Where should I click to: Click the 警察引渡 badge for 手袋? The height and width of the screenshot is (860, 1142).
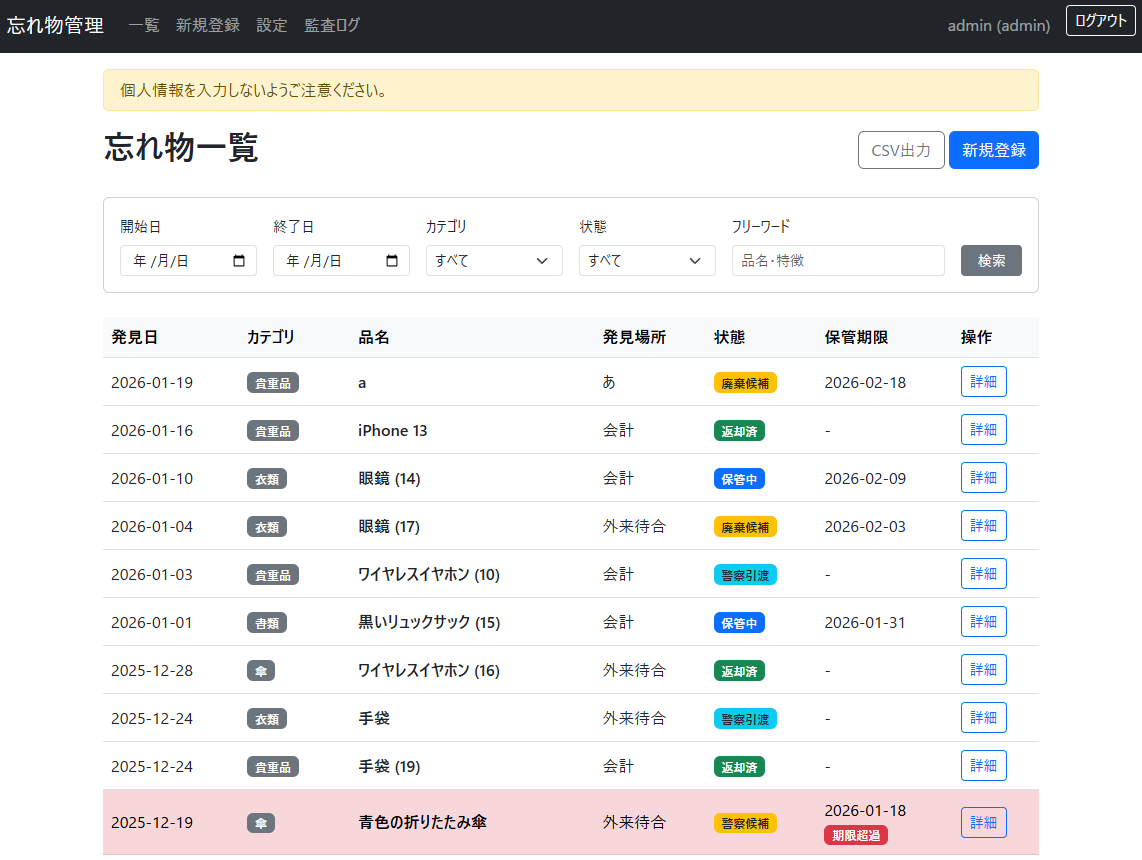tap(745, 717)
